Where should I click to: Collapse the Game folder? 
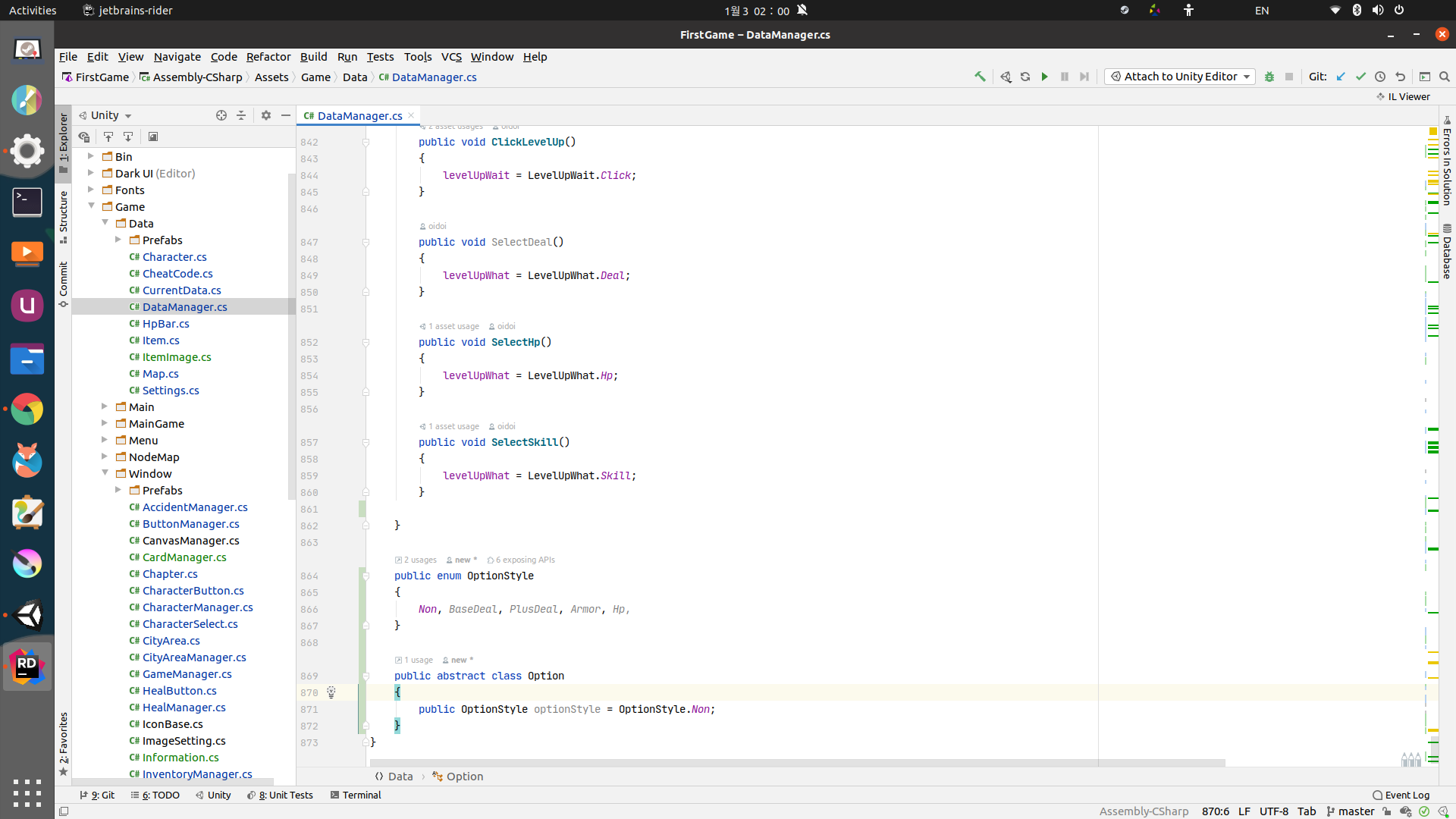91,206
